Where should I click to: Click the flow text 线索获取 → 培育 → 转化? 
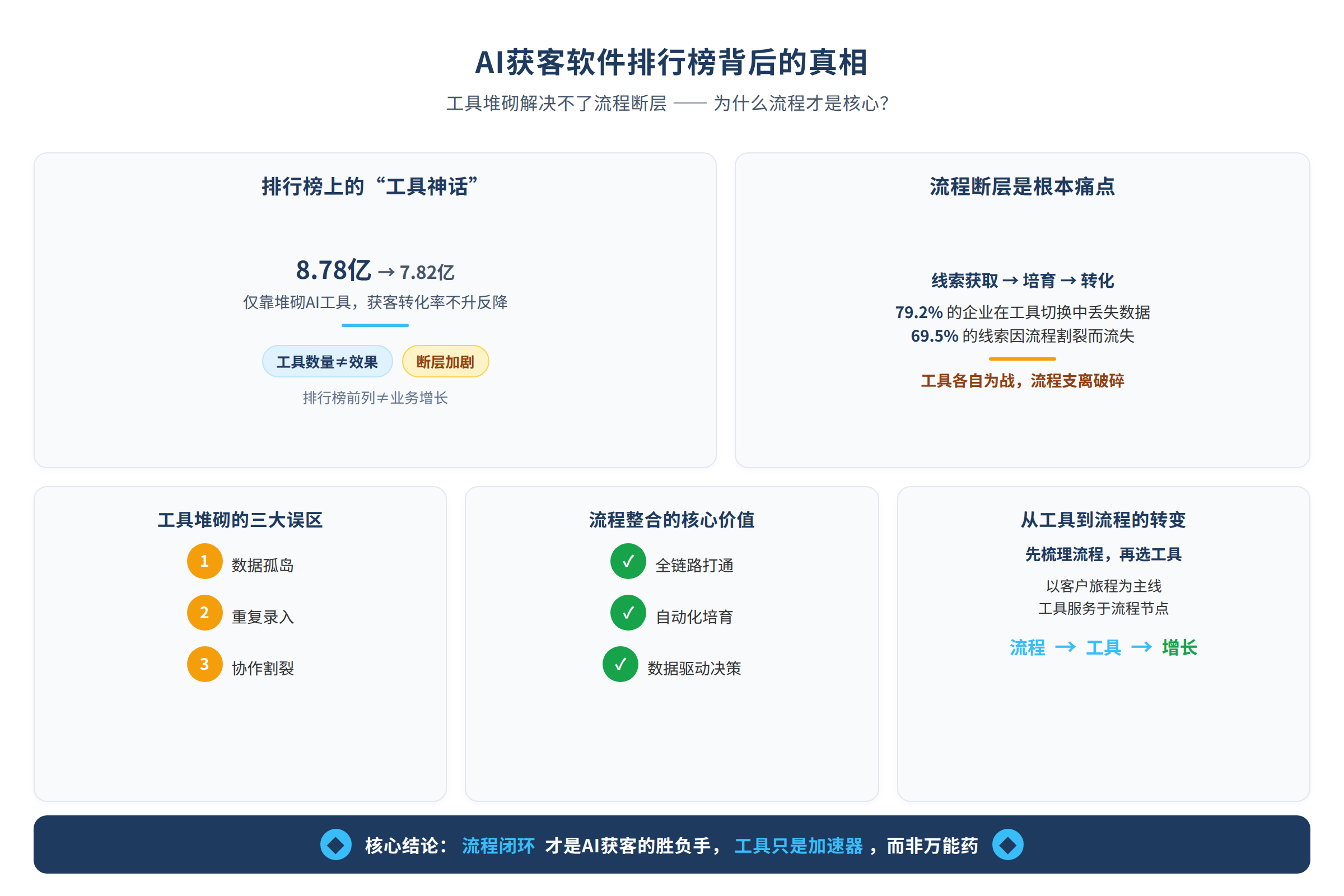(1023, 281)
